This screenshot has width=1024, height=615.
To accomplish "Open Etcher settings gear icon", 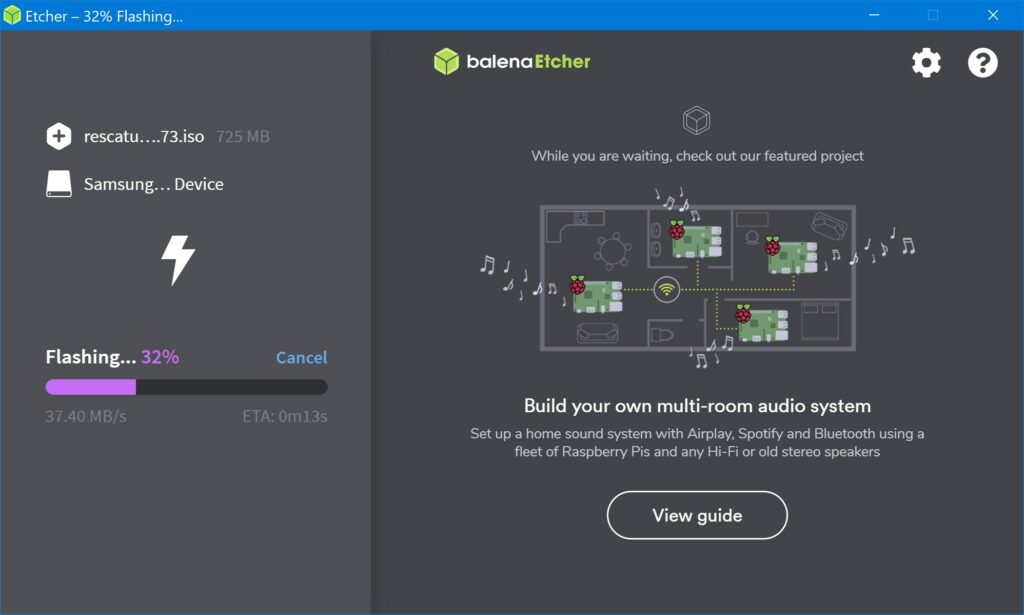I will 926,63.
